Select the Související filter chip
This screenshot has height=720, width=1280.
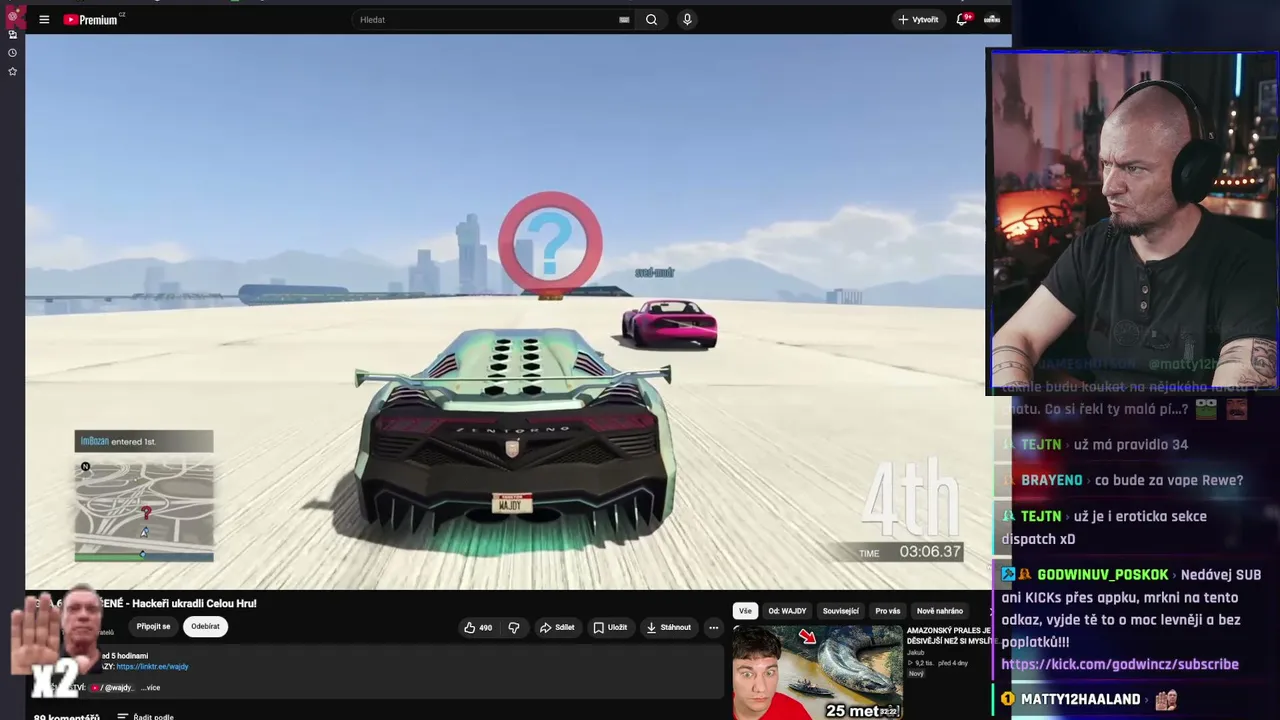tap(840, 611)
